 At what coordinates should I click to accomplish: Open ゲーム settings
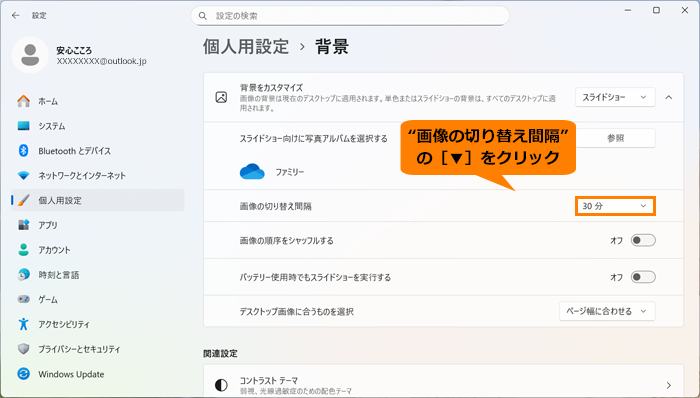pos(98,299)
